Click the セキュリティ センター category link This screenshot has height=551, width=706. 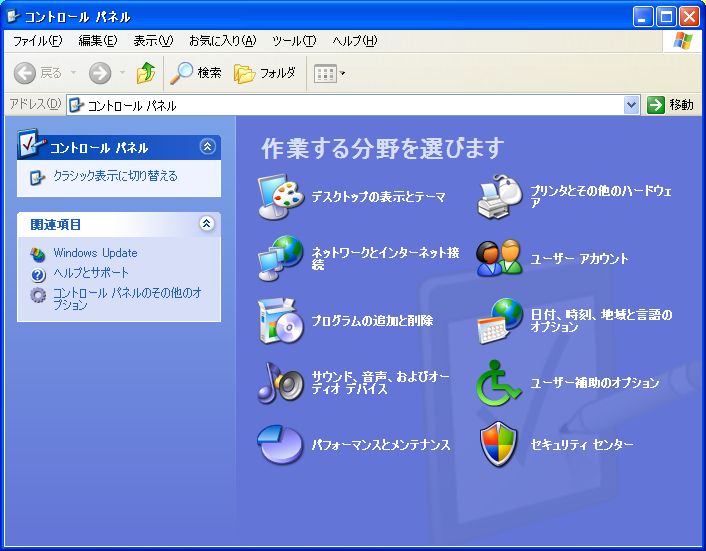[581, 445]
